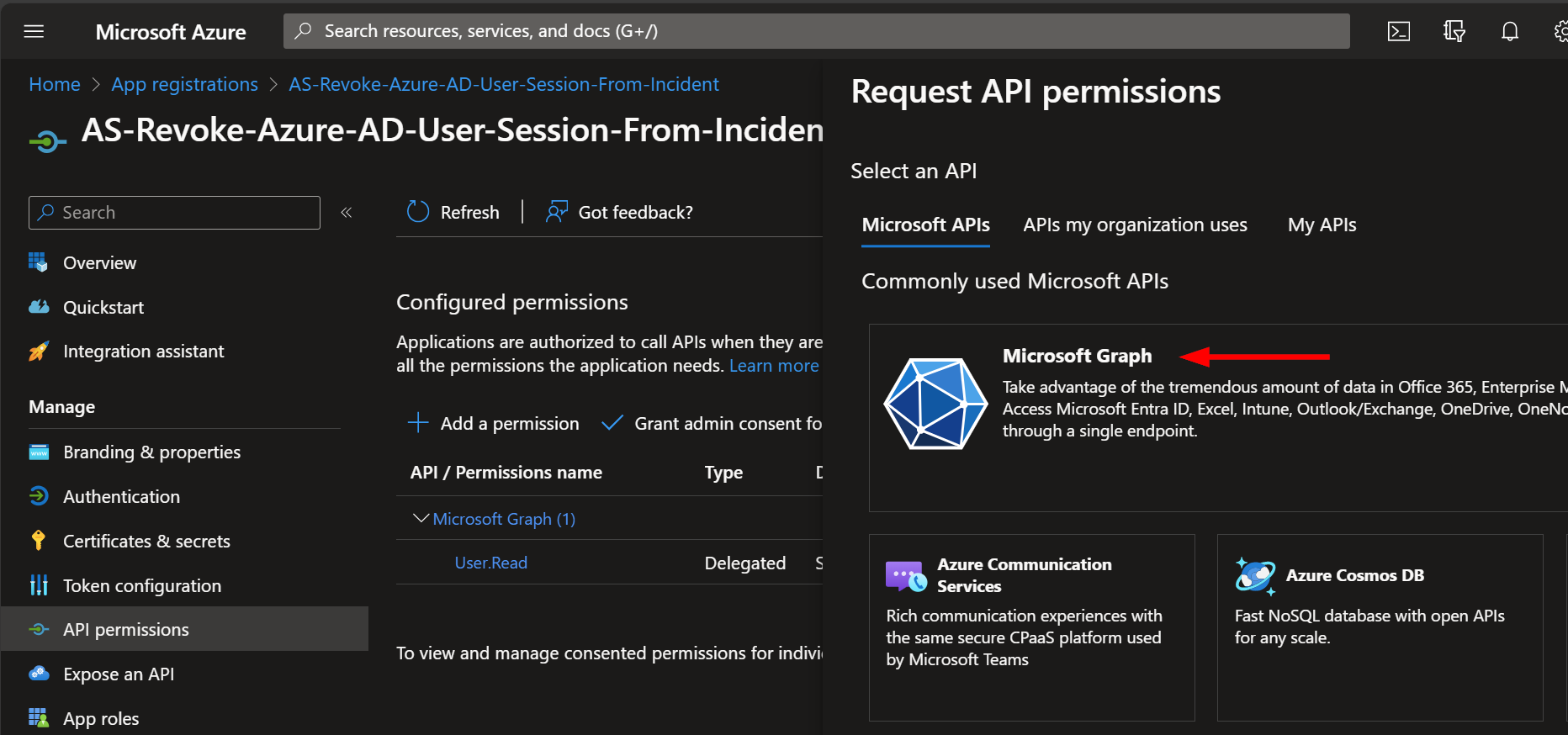Viewport: 1568px width, 735px height.
Task: Click the Got feedback icon
Action: pyautogui.click(x=557, y=212)
